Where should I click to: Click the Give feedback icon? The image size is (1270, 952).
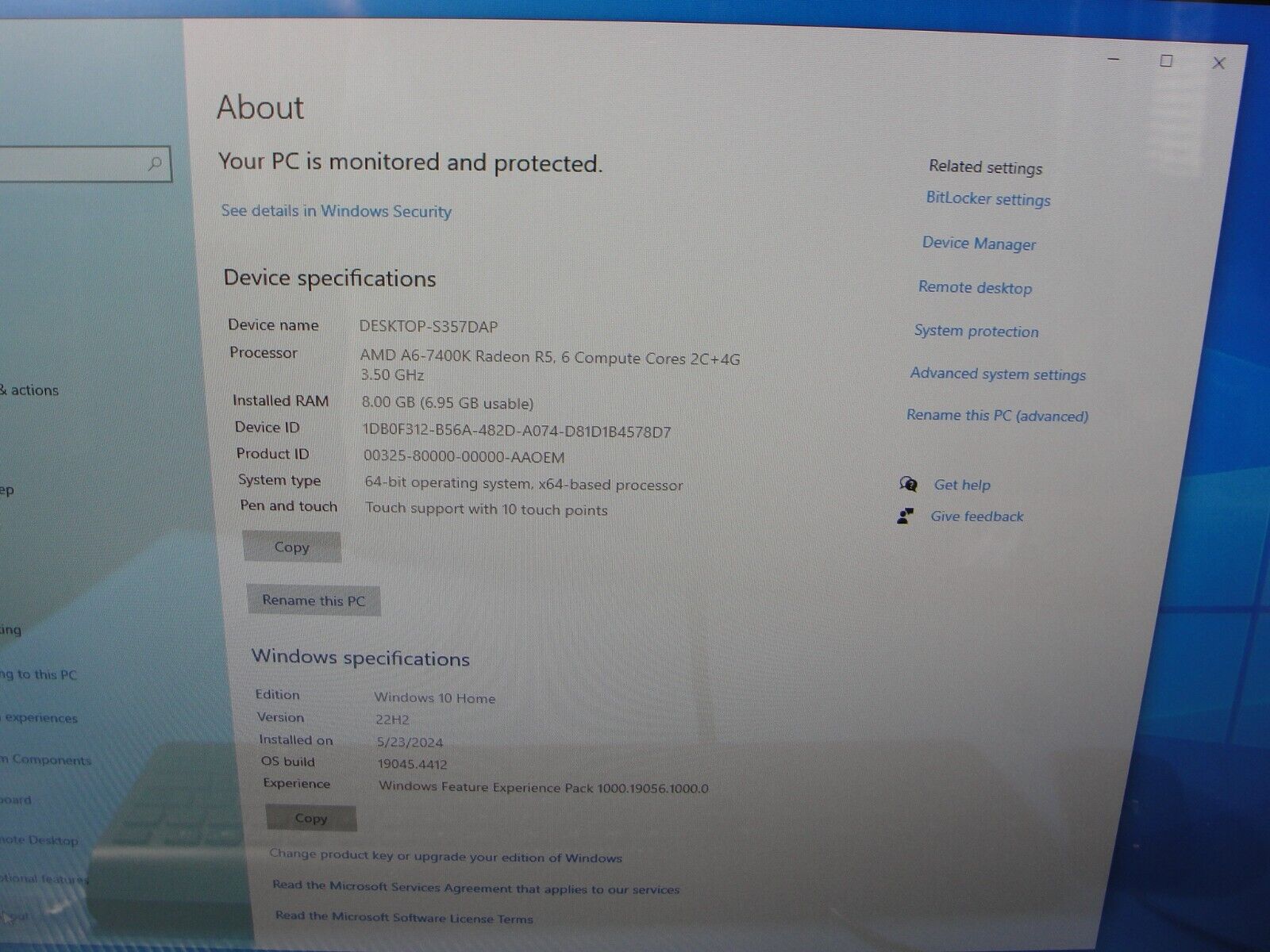coord(905,516)
